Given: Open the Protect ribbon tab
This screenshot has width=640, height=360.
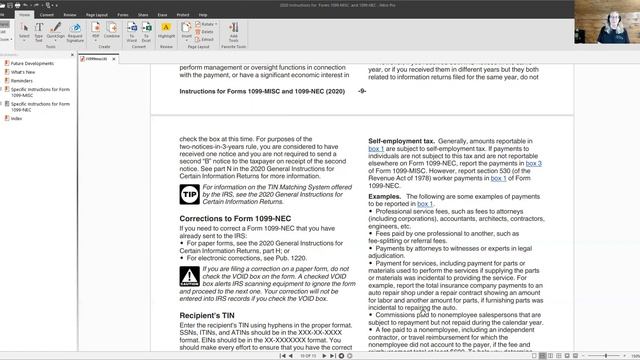Looking at the screenshot, I should (x=183, y=15).
